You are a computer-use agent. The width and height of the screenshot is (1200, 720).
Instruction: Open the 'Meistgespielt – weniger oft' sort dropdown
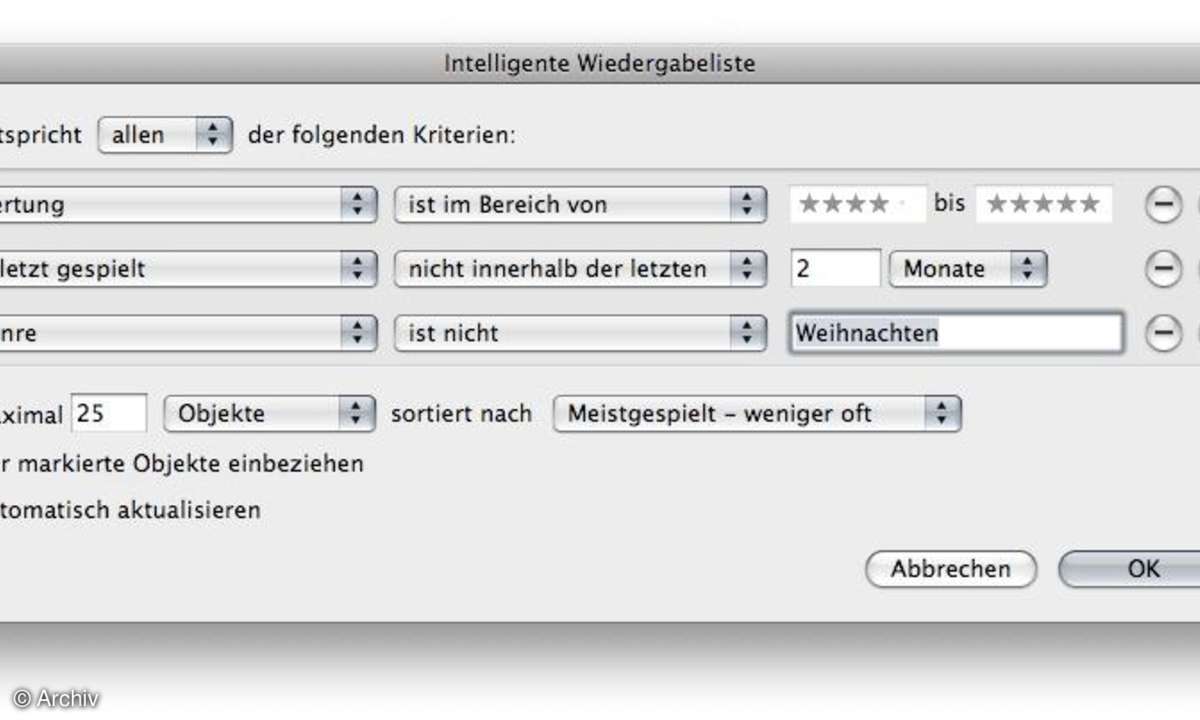[757, 414]
